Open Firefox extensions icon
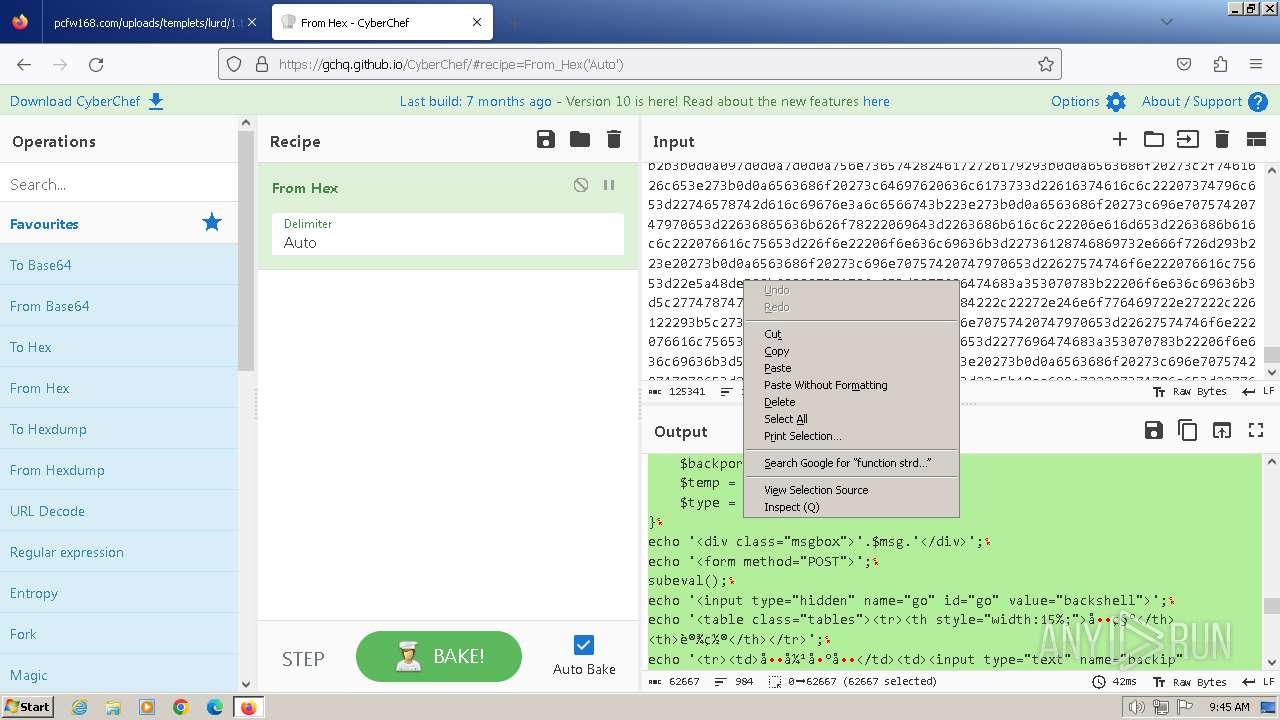1280x720 pixels. pyautogui.click(x=1220, y=64)
